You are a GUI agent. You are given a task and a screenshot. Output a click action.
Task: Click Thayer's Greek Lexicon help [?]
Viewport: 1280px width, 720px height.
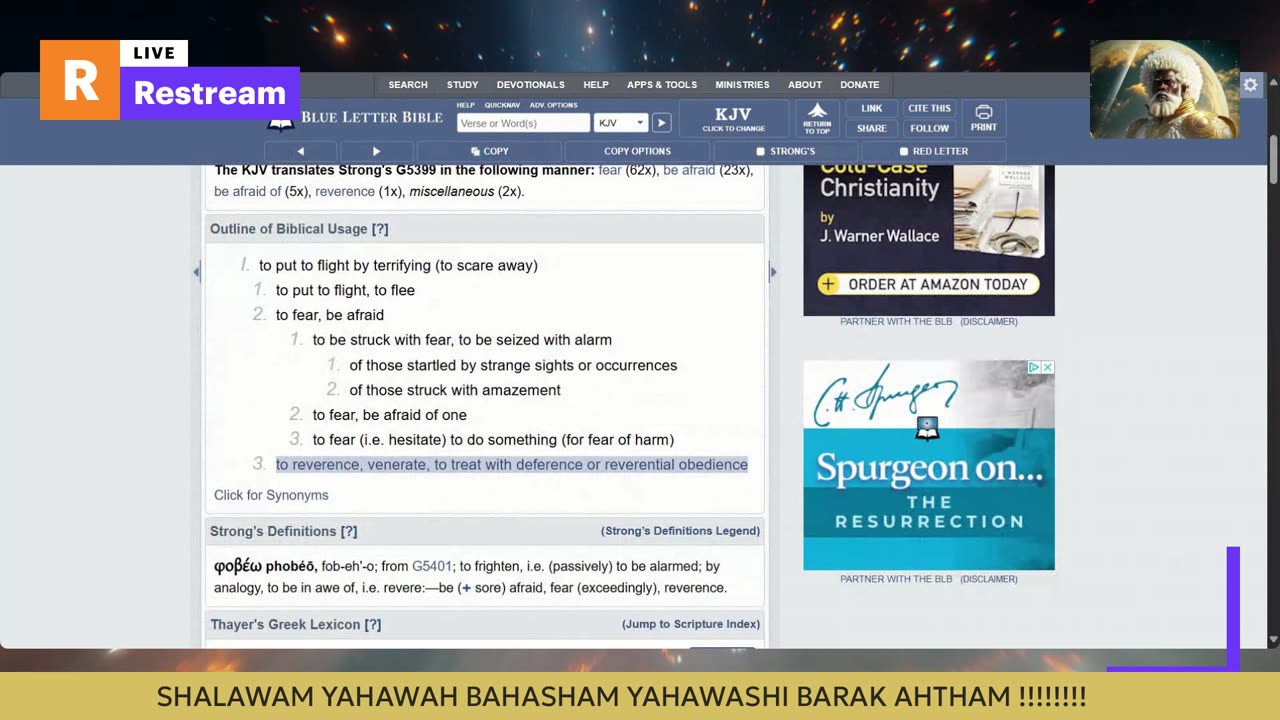point(373,624)
